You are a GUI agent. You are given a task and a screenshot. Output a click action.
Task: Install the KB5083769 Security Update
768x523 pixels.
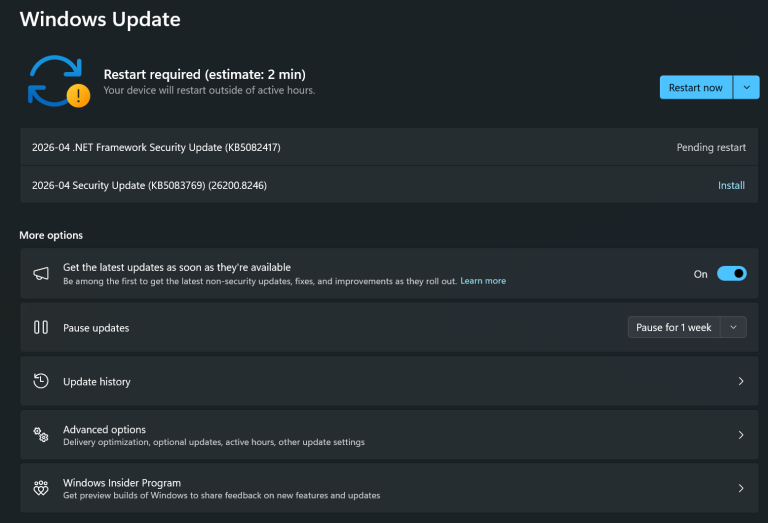pos(731,185)
